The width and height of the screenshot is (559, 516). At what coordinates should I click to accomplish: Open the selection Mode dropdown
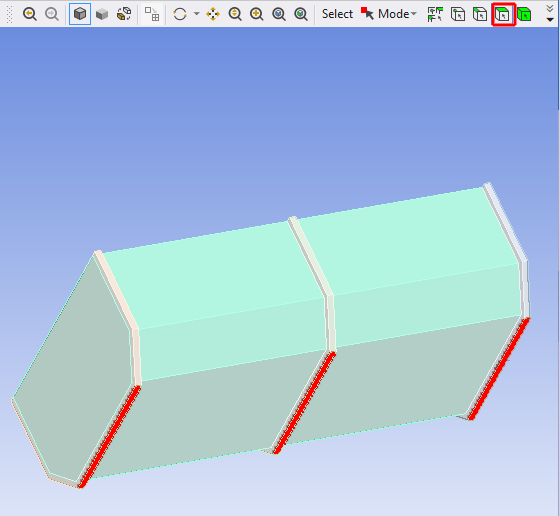tap(389, 14)
